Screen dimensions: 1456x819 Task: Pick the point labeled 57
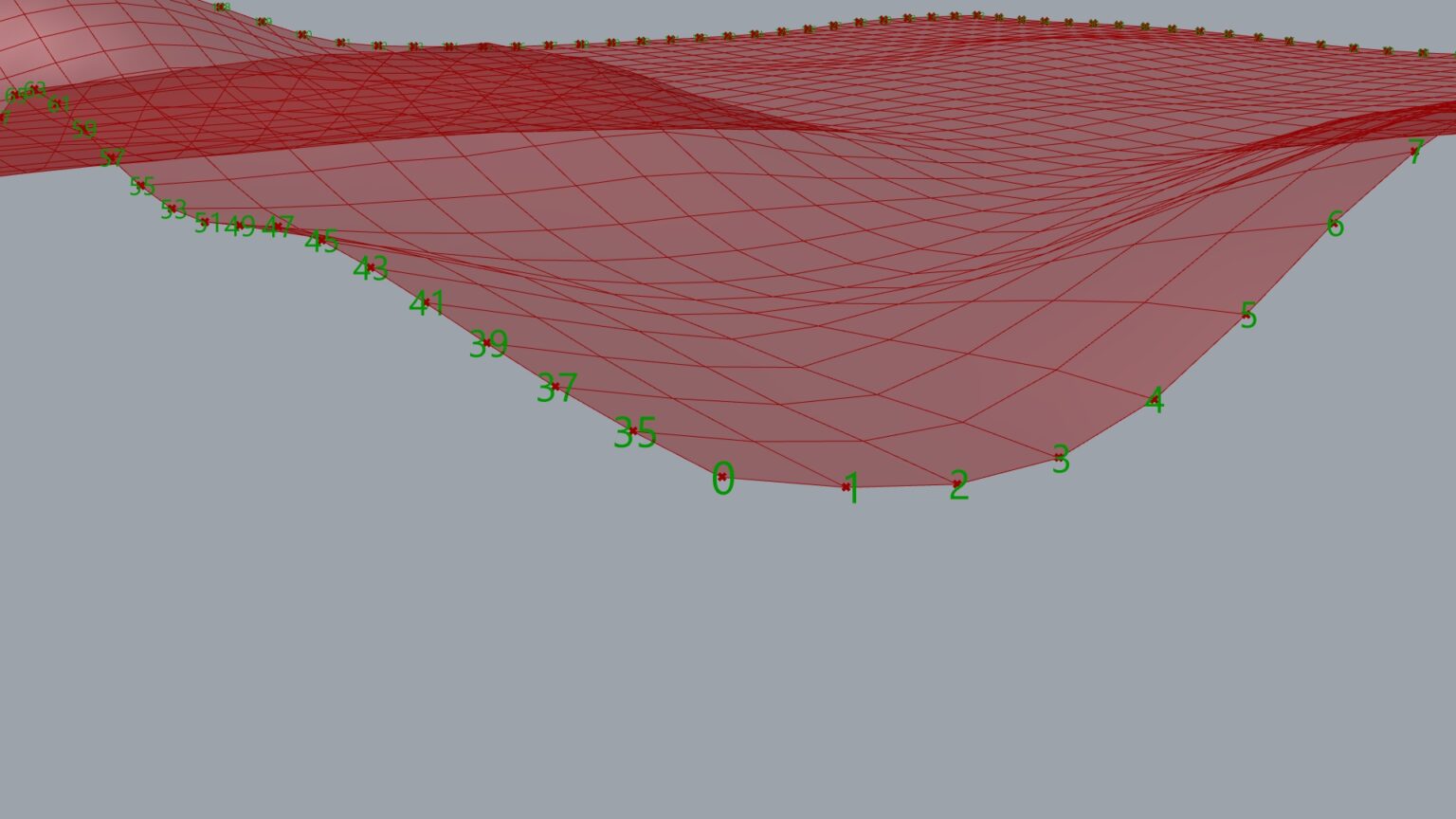click(x=112, y=156)
